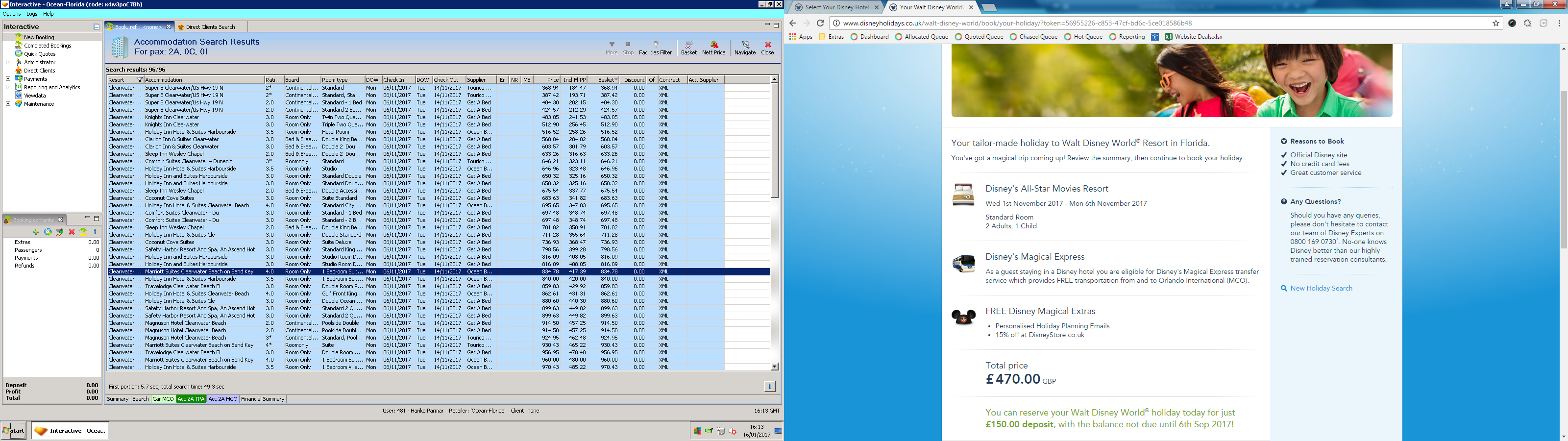The image size is (1568, 441).
Task: Click the results table scrollbar up arrow
Action: (774, 80)
